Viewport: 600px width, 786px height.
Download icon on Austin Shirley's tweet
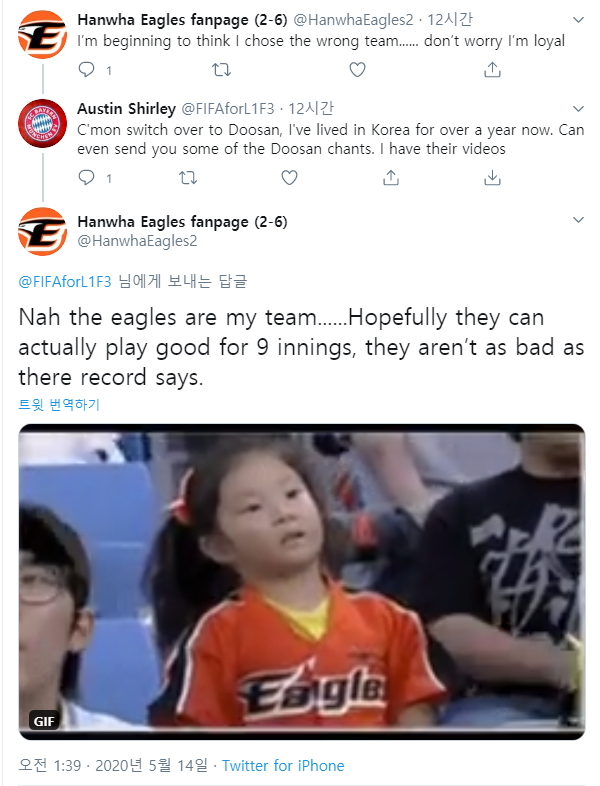(492, 177)
